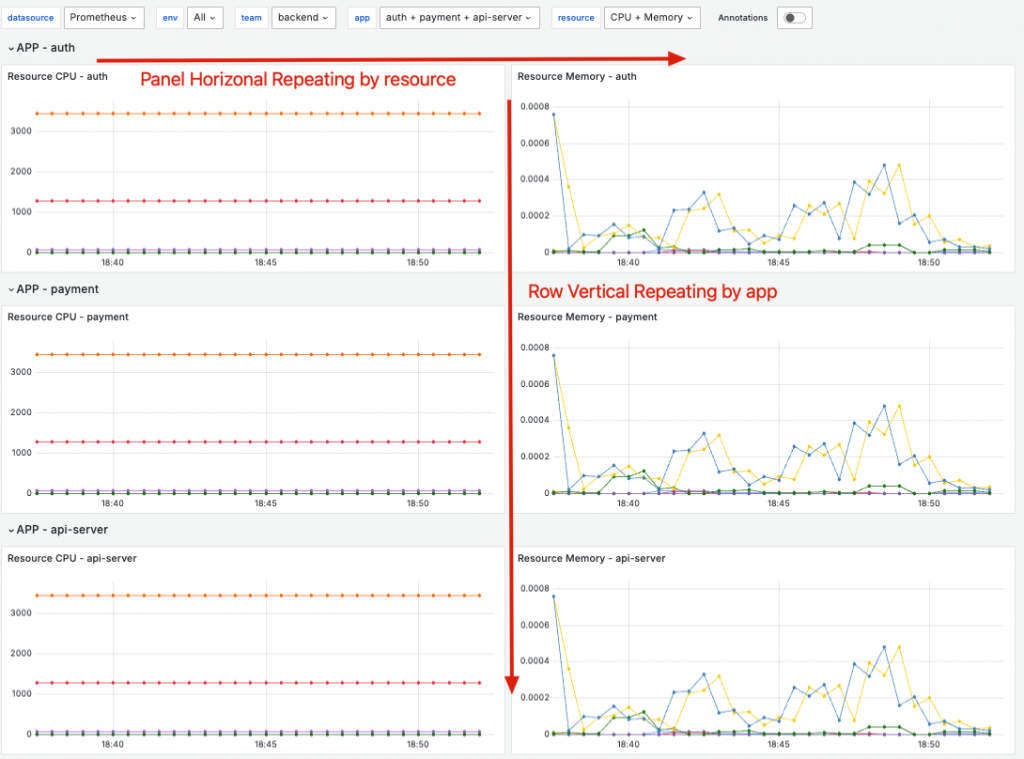Click 18:40 tick in Resource Memory - api-server chart

(628, 744)
